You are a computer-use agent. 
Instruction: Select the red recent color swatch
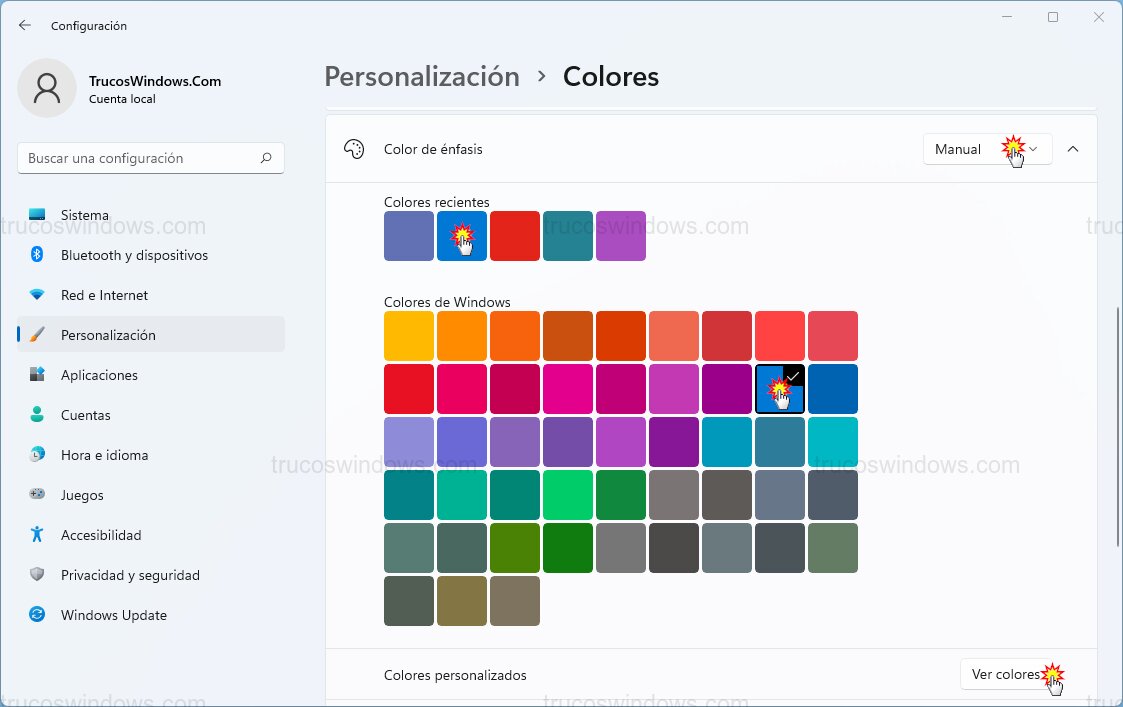pos(515,236)
